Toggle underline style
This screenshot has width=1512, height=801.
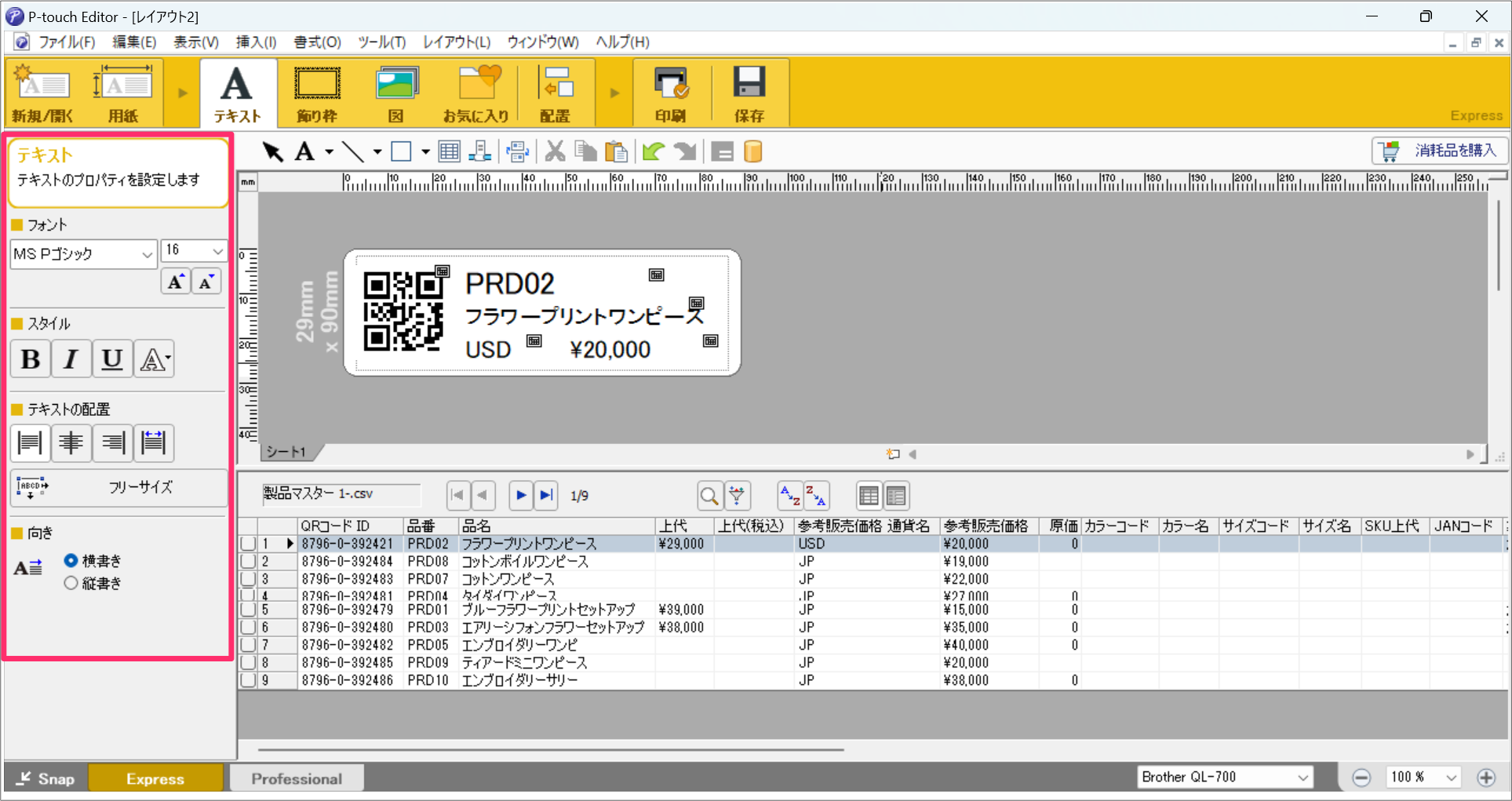point(112,359)
